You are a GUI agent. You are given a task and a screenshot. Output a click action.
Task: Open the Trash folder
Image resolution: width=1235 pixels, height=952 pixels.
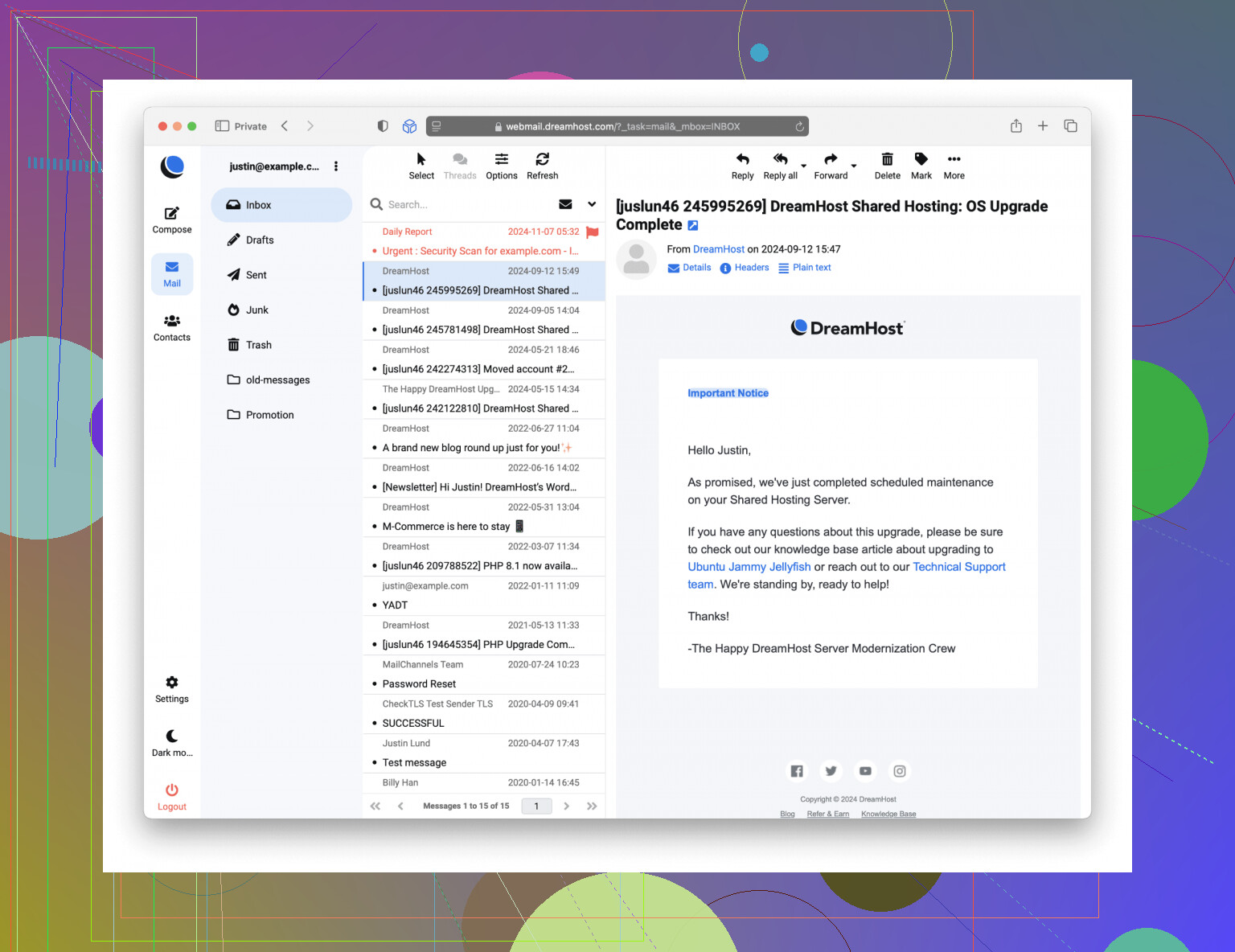pos(281,345)
